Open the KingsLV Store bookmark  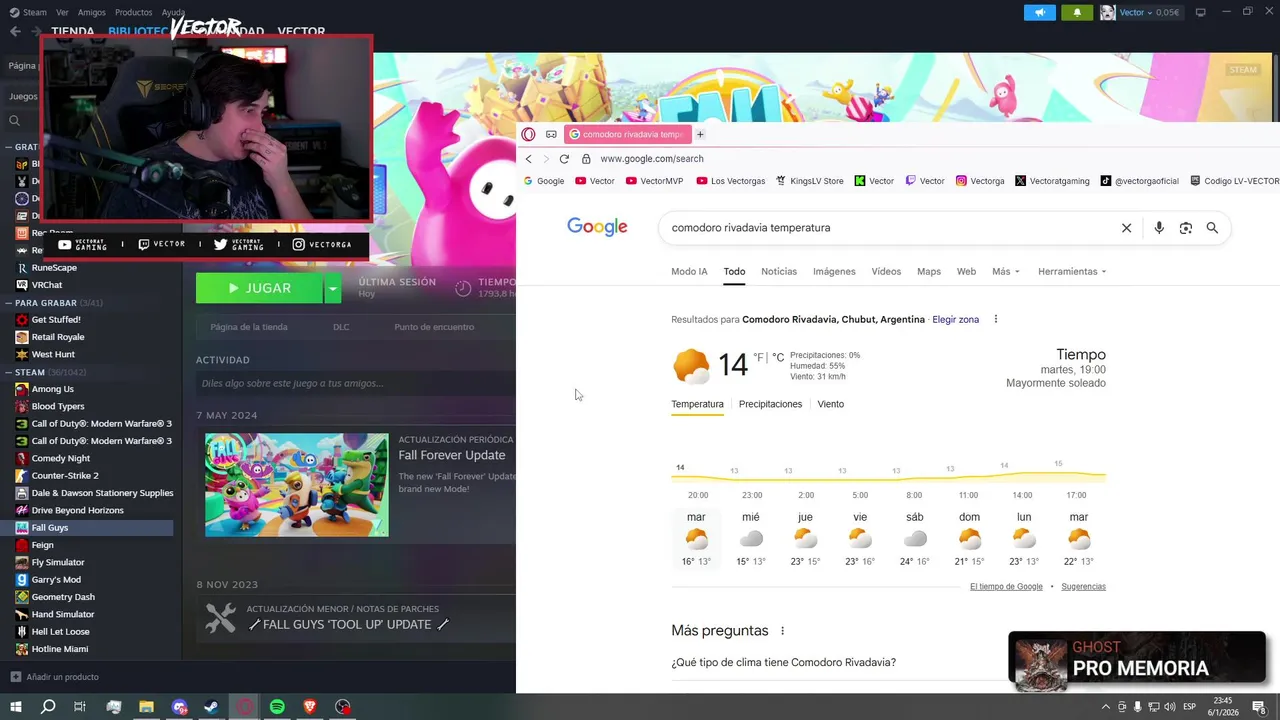click(809, 181)
